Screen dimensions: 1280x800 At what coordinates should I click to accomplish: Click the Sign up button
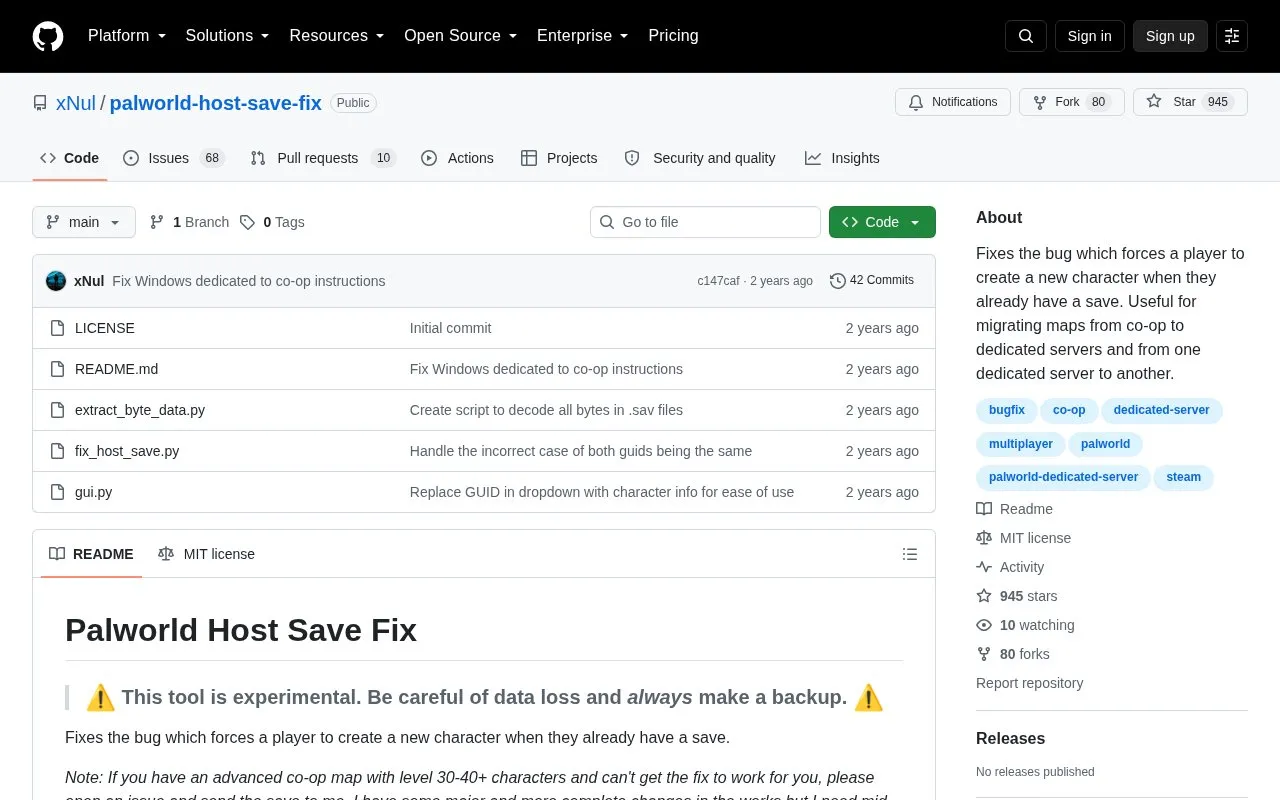1170,36
